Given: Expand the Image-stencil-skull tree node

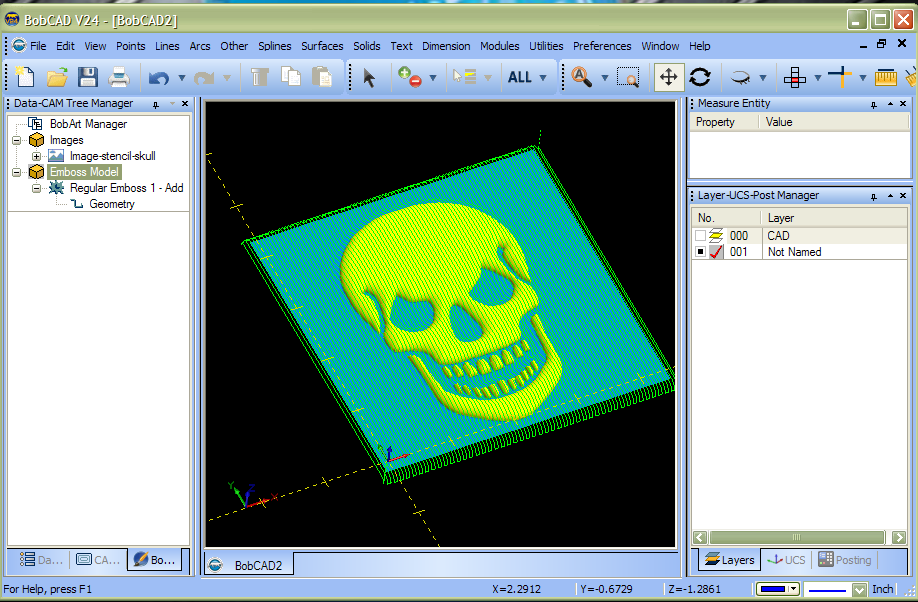Looking at the screenshot, I should (37, 156).
